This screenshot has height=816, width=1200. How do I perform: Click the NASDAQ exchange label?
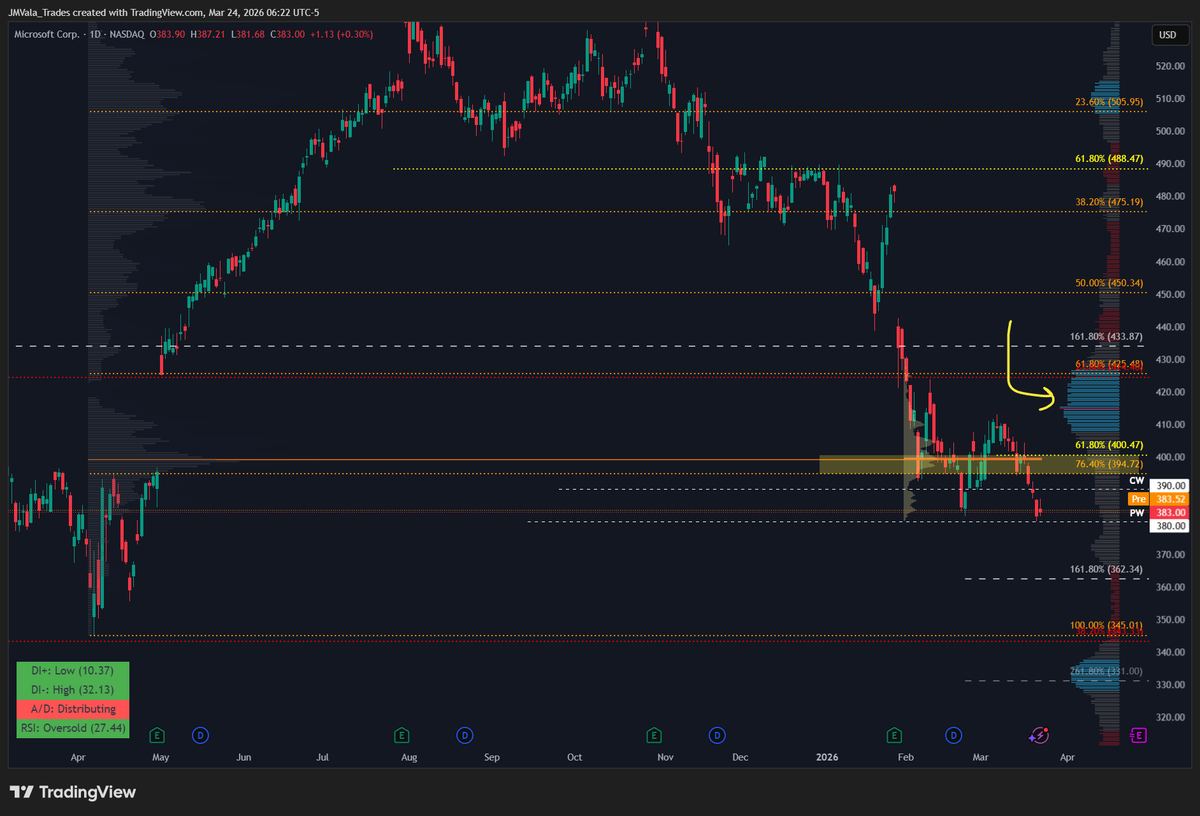point(128,35)
